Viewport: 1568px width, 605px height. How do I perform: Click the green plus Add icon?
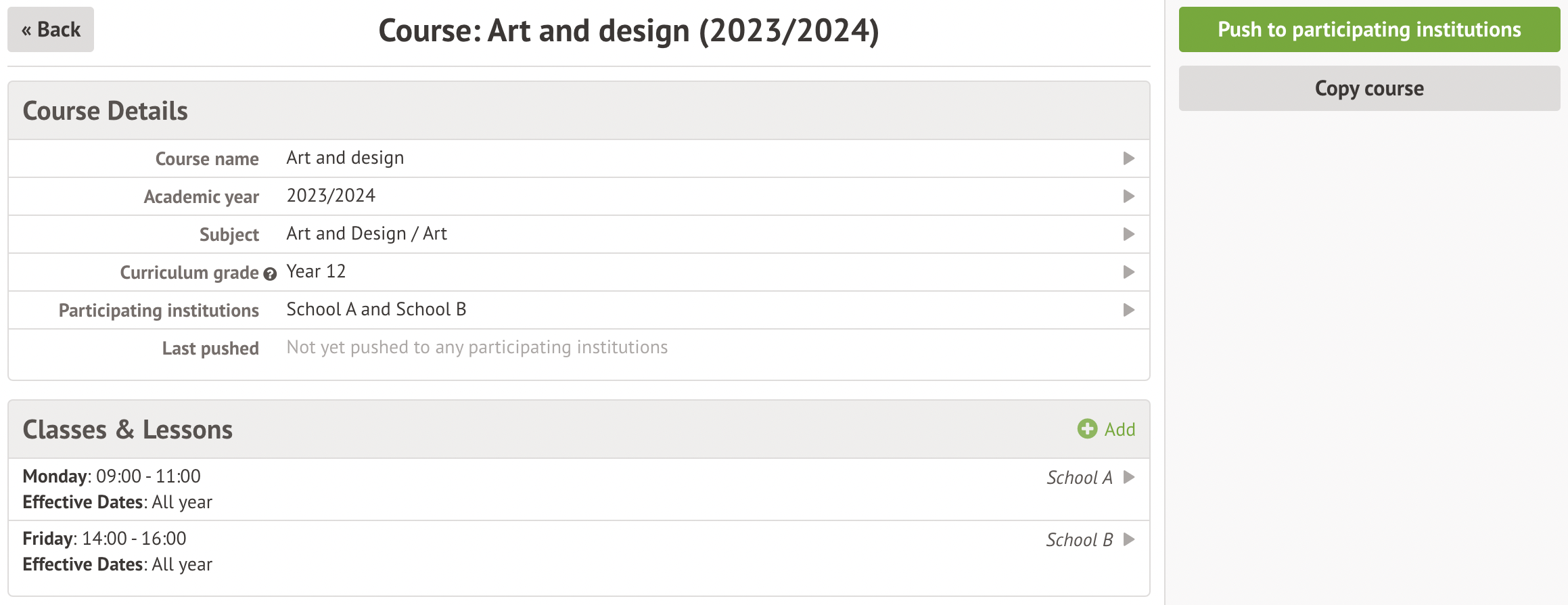point(1087,429)
